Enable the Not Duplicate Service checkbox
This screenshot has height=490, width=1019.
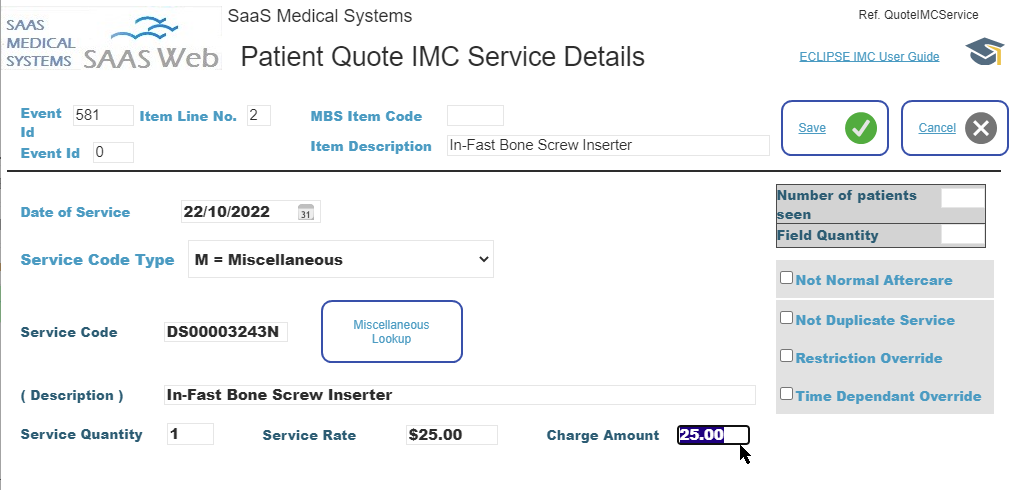click(786, 318)
